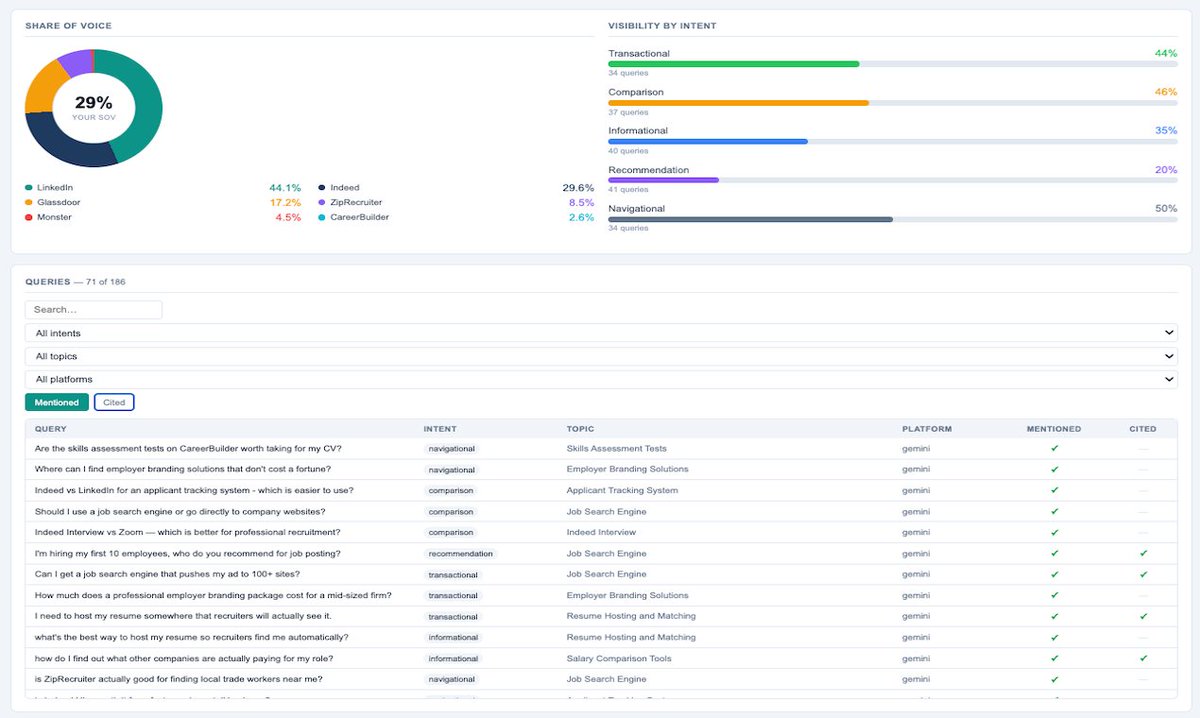
Task: Click the Informational visibility progress bar
Action: coord(893,141)
